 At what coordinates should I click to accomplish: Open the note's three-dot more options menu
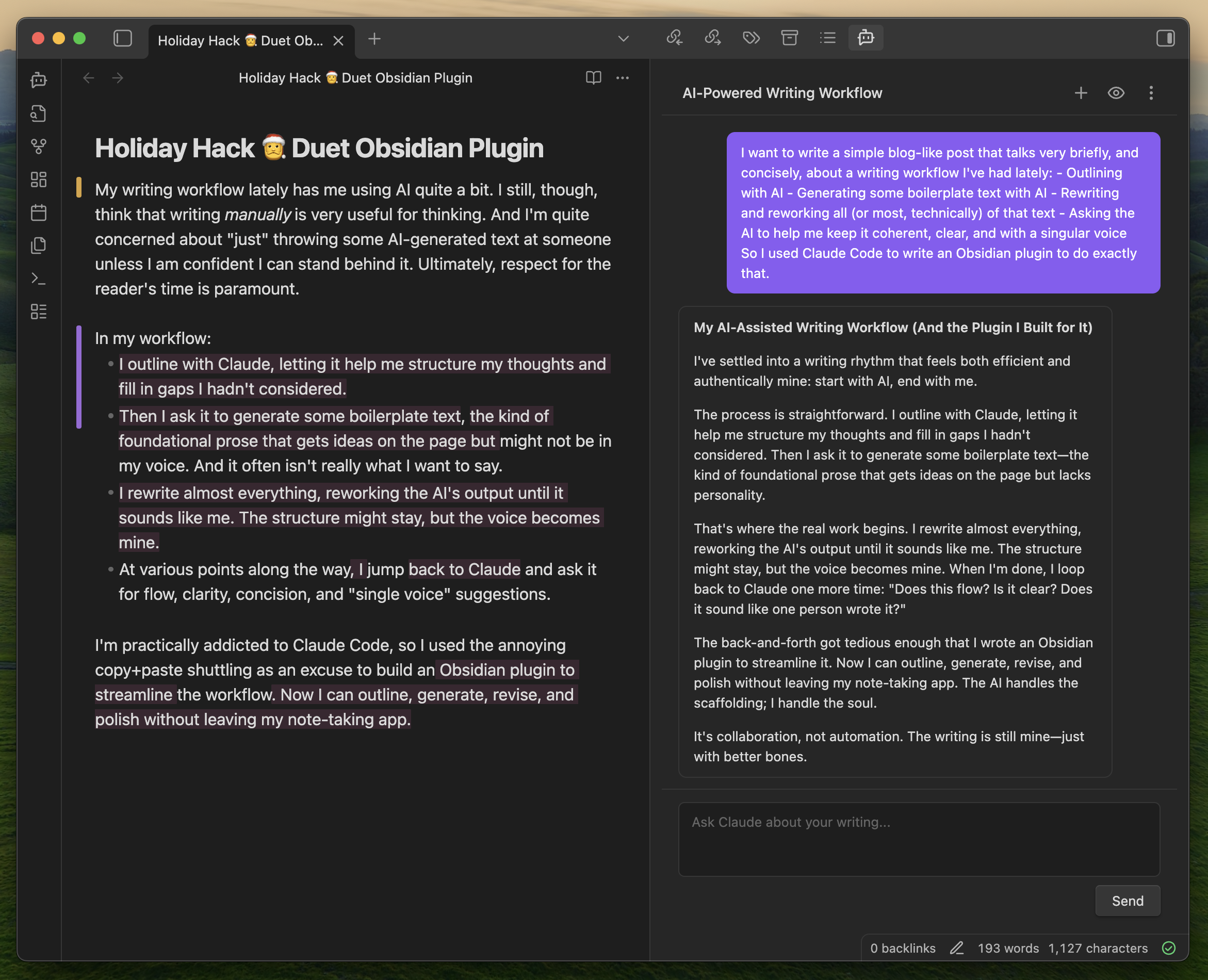pos(622,78)
